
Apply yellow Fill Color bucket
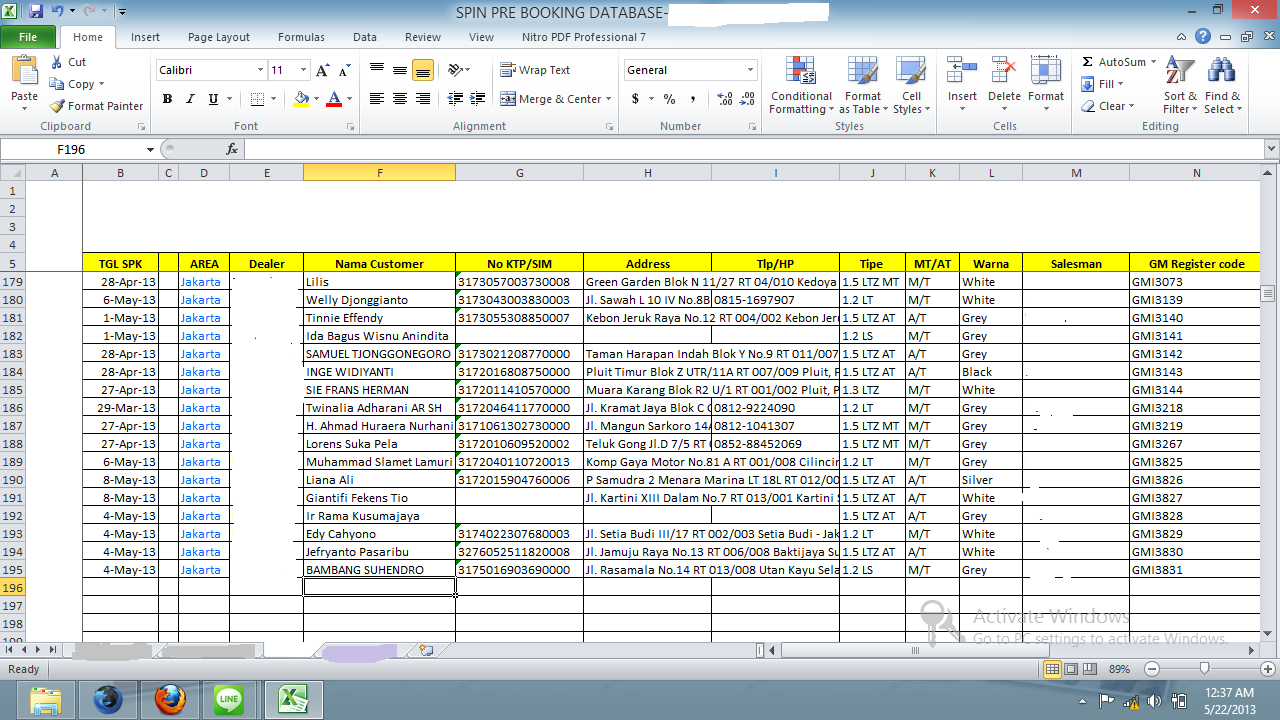[x=301, y=99]
